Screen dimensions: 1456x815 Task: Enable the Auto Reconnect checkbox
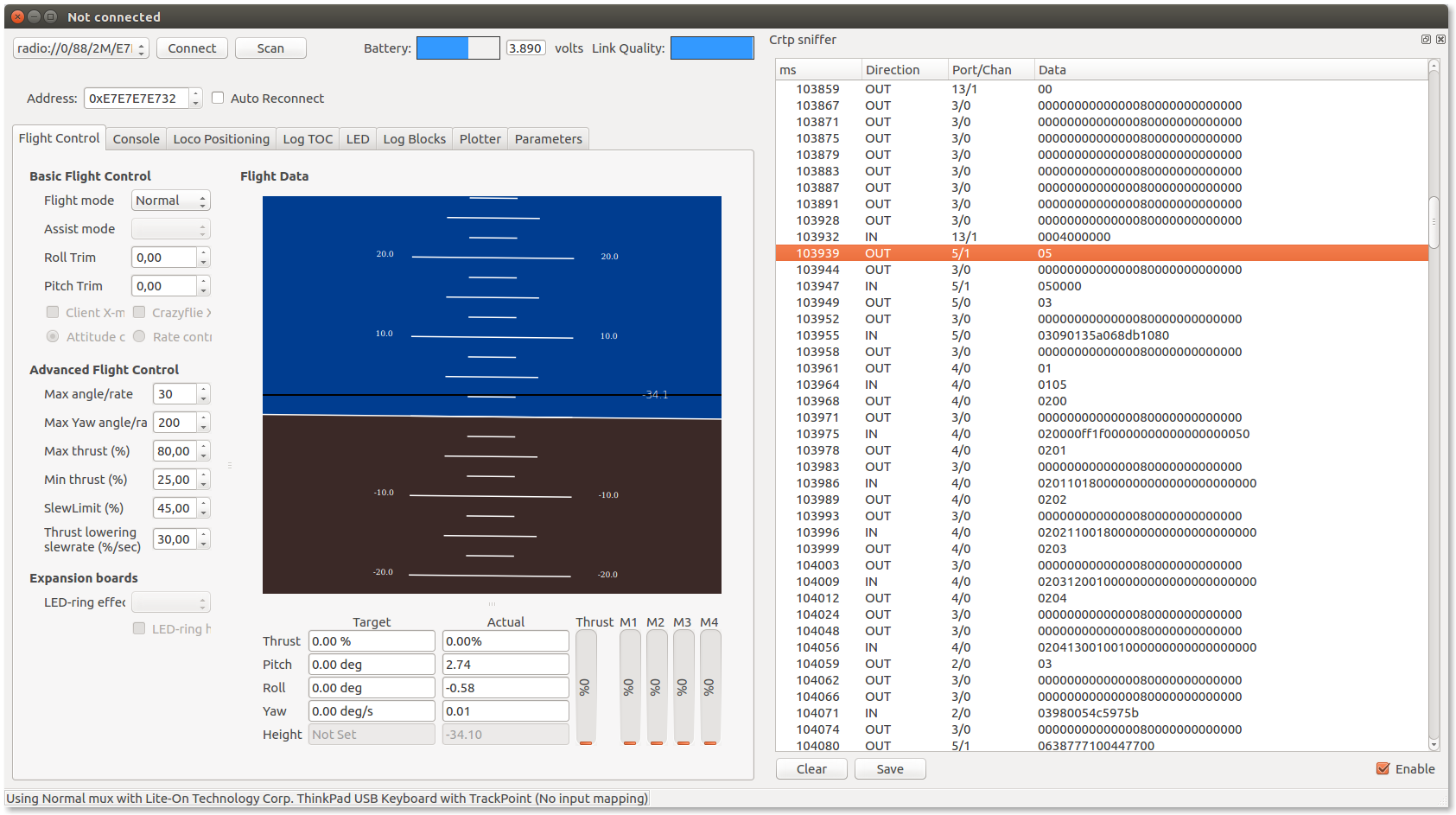pos(218,99)
